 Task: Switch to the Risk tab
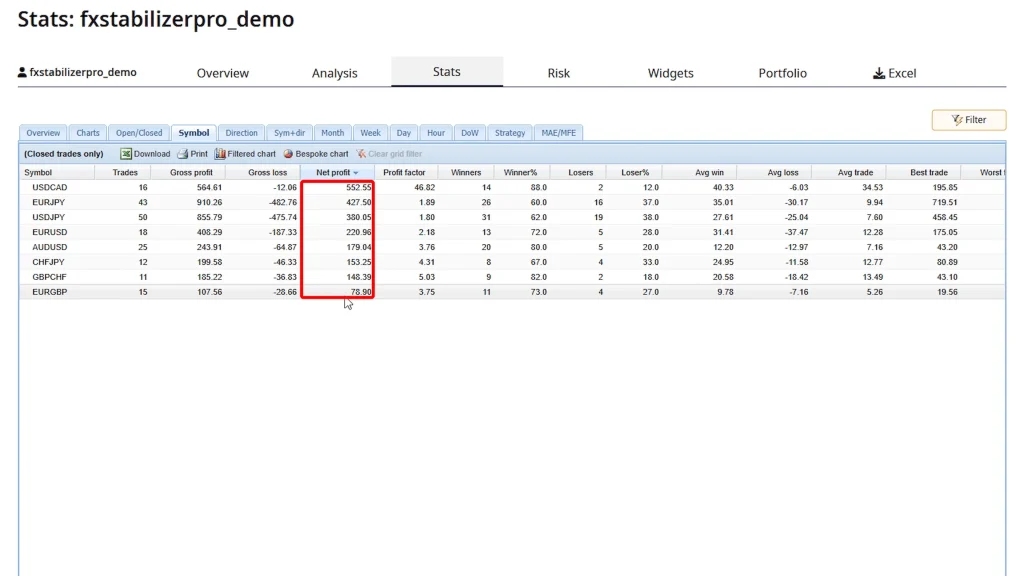(559, 73)
